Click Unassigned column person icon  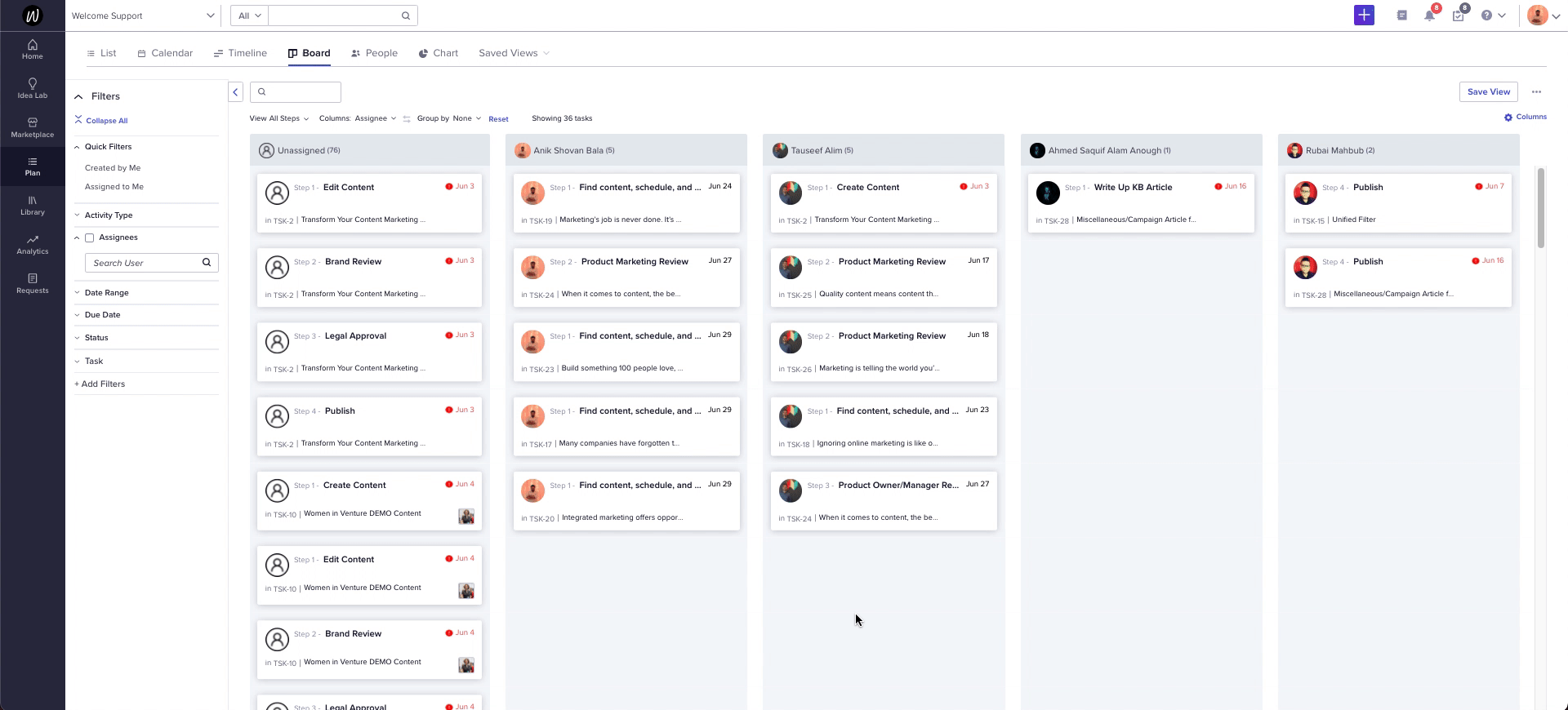tap(266, 150)
